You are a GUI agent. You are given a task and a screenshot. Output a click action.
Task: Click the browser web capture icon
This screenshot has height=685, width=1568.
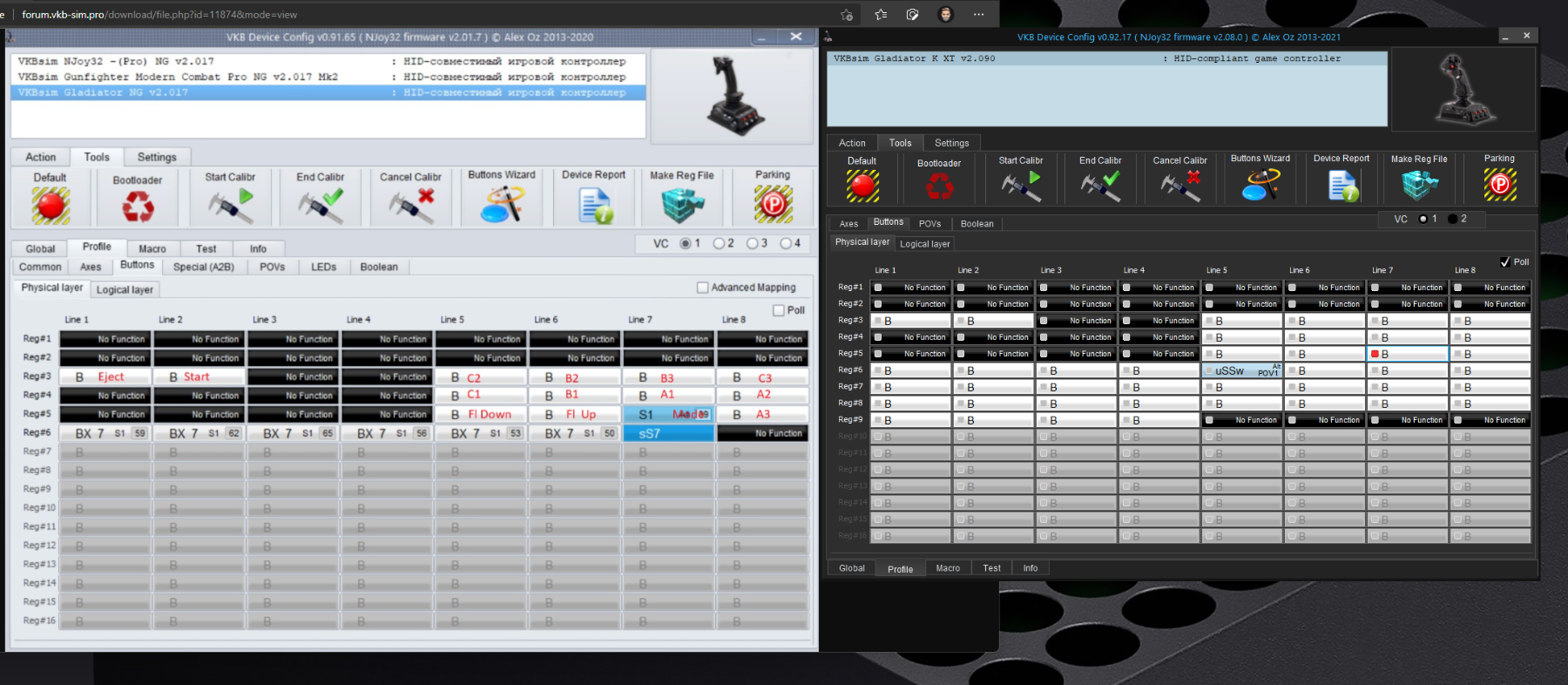[x=913, y=14]
